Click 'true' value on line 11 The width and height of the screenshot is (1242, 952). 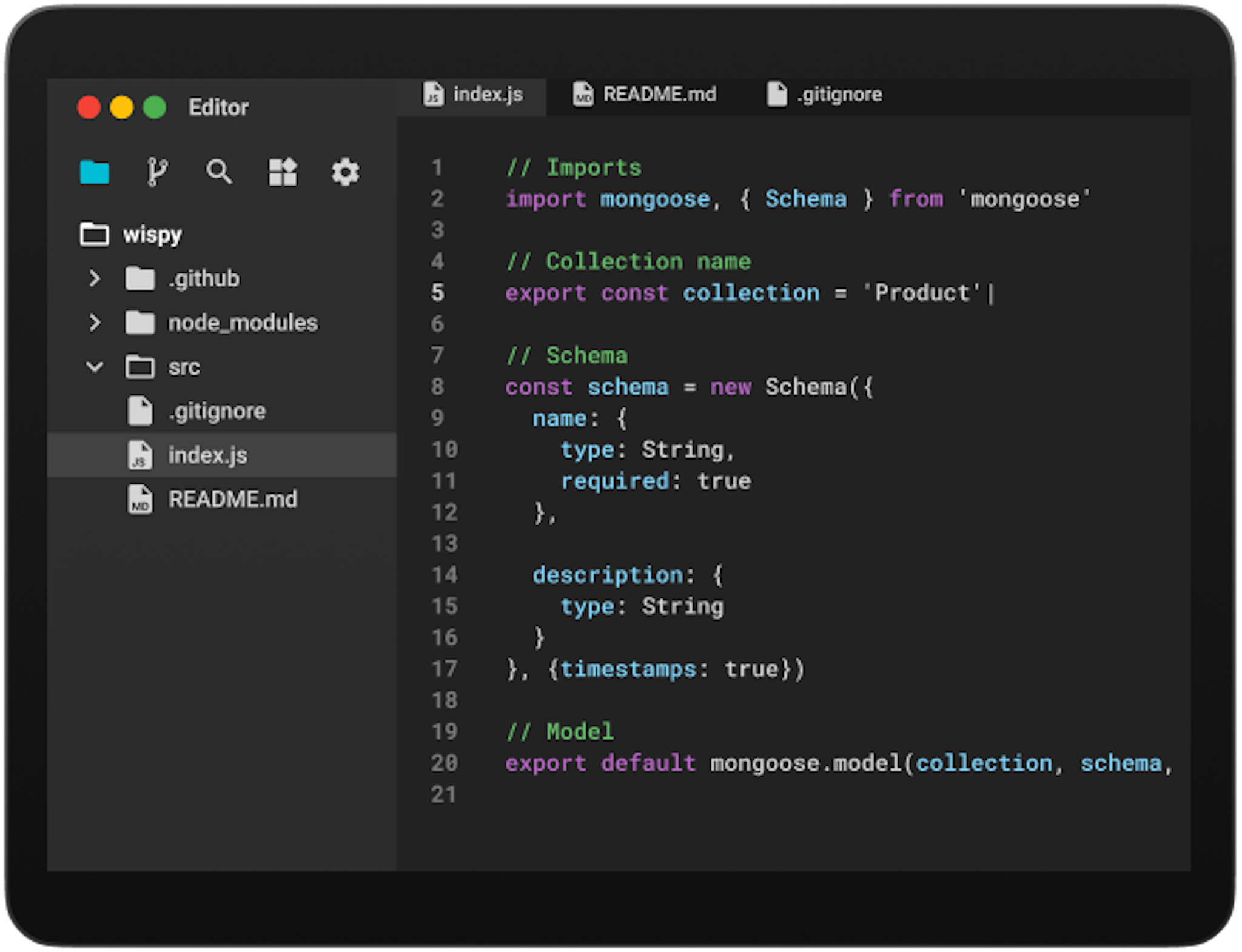tap(724, 481)
